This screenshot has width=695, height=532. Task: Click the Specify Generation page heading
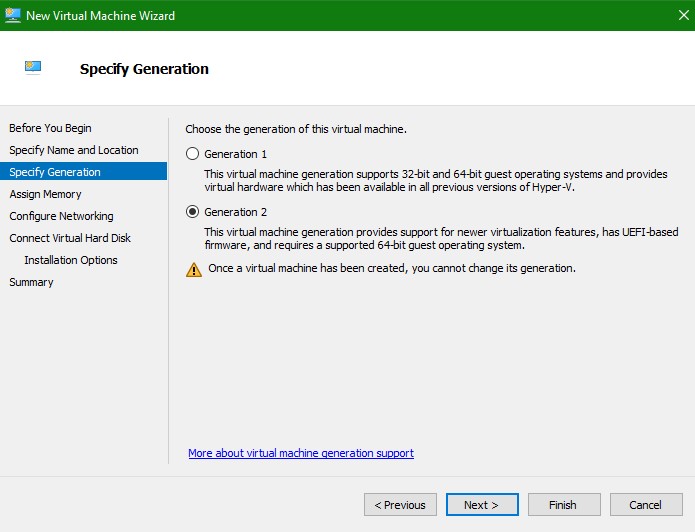[144, 69]
